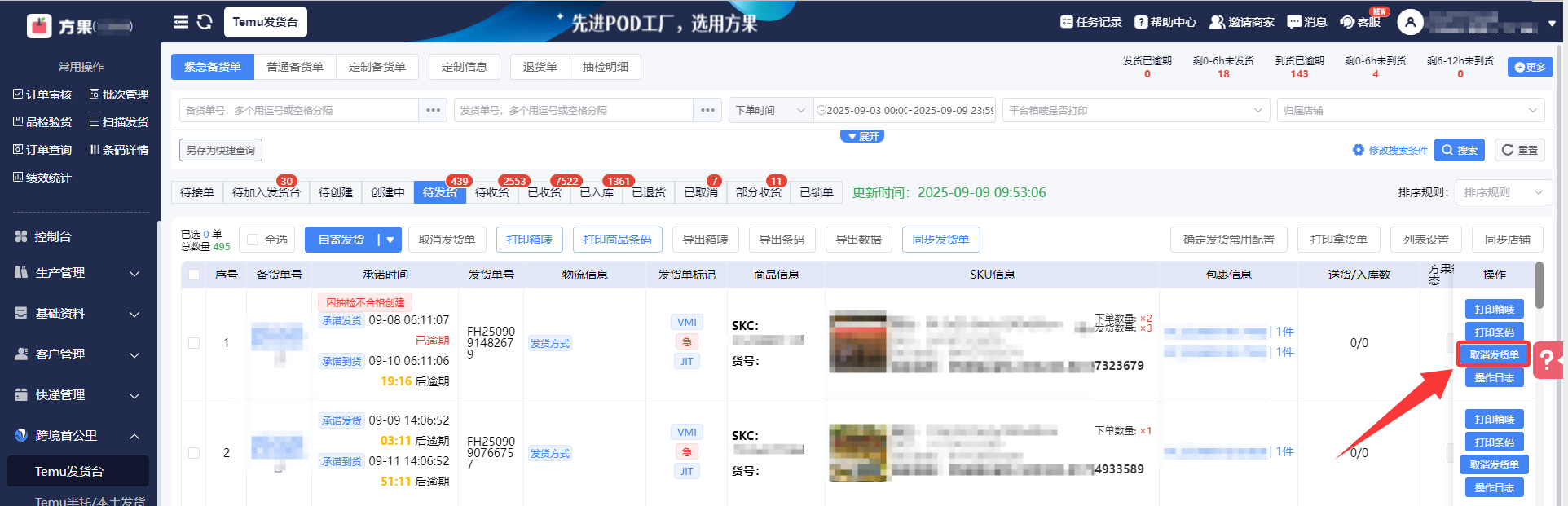Open 消息 messages icon
This screenshot has width=1568, height=506.
(x=1294, y=22)
